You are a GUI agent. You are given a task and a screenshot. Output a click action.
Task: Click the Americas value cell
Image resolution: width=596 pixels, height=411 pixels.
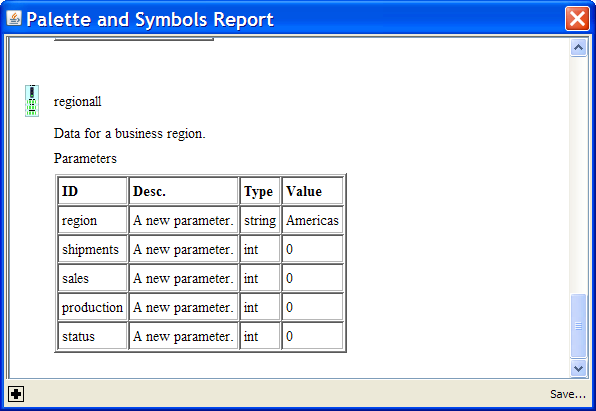tap(312, 220)
